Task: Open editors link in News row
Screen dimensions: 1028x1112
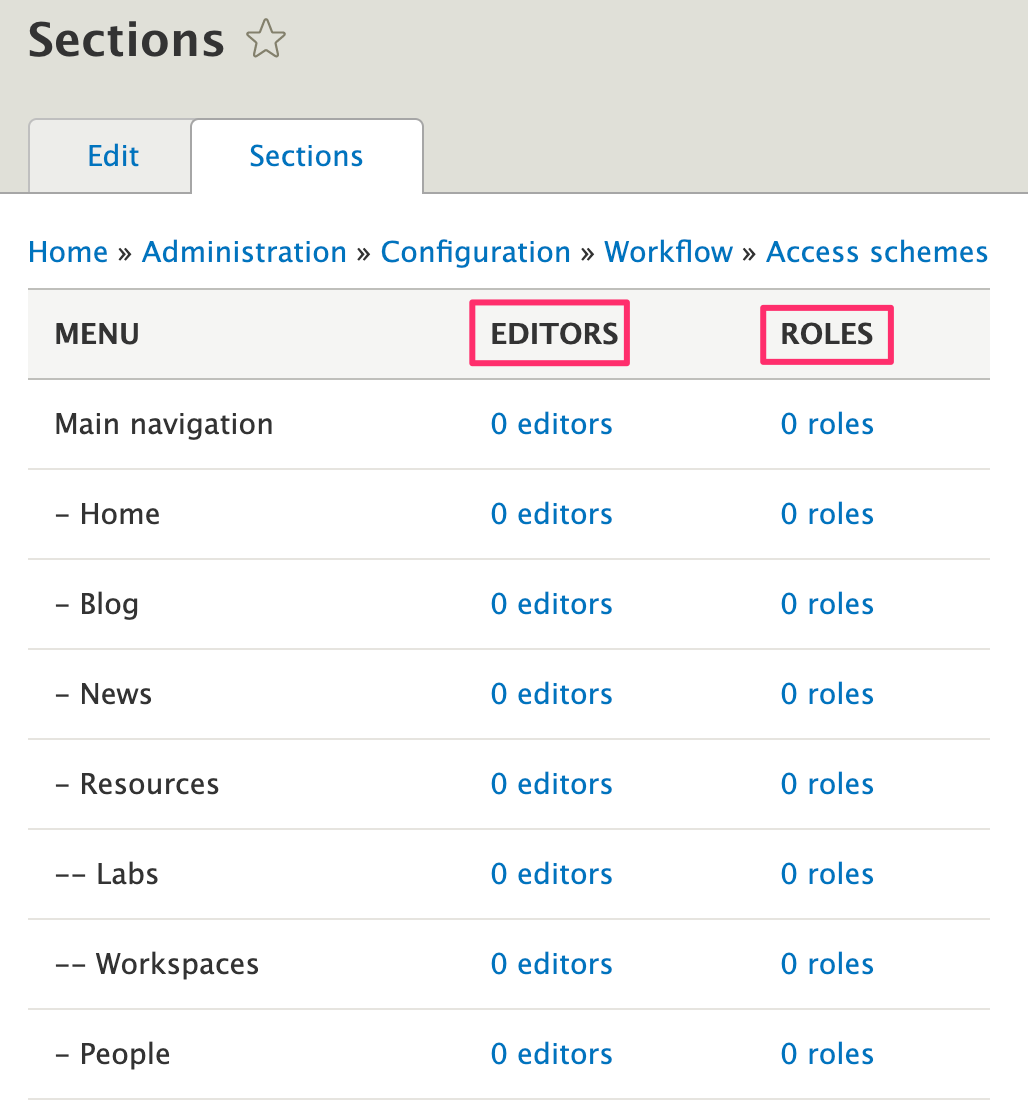Action: tap(551, 694)
